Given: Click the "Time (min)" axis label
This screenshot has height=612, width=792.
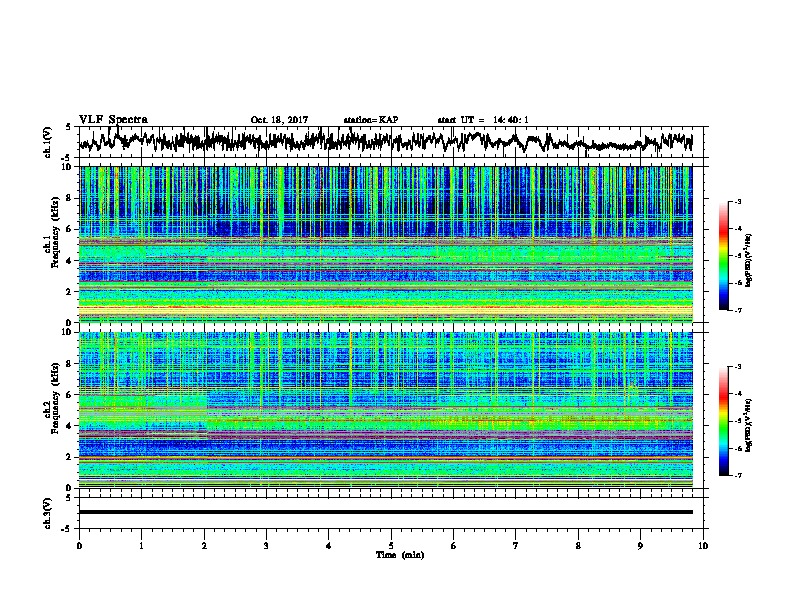Looking at the screenshot, I should point(400,555).
